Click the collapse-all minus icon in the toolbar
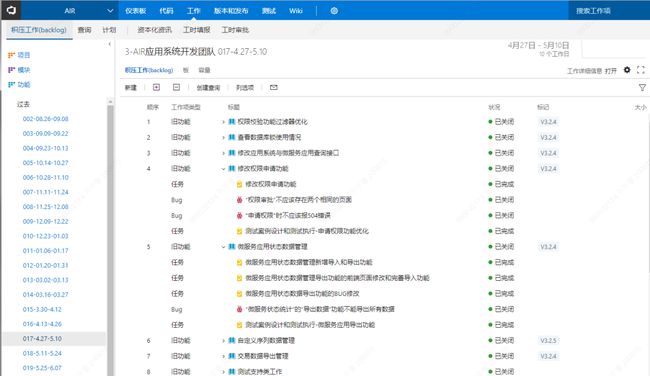 click(x=176, y=87)
